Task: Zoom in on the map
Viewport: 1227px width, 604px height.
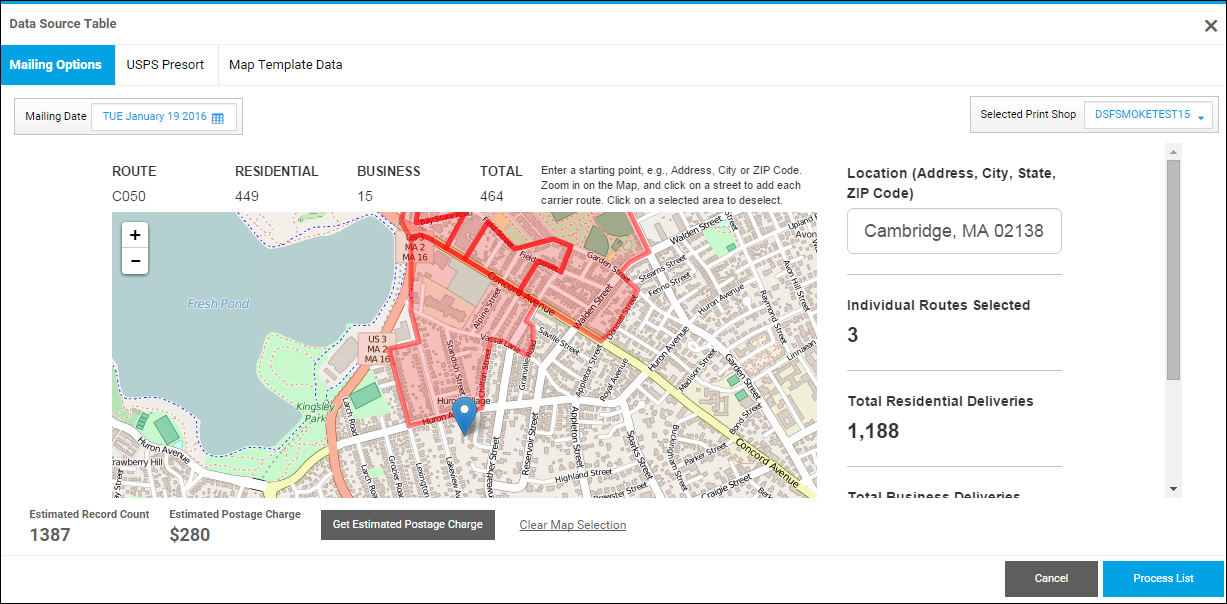Action: [135, 235]
